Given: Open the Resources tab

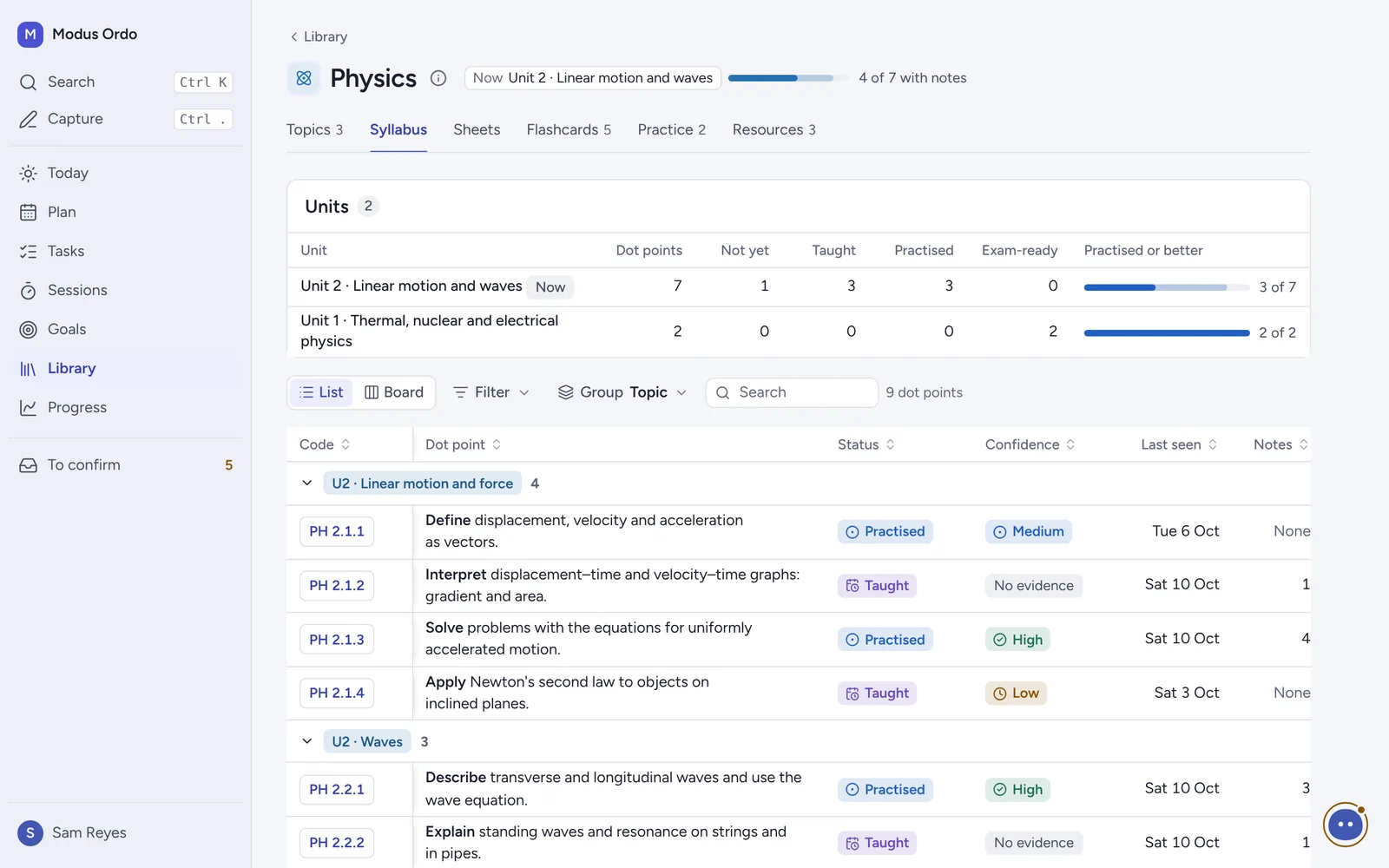Looking at the screenshot, I should (774, 130).
